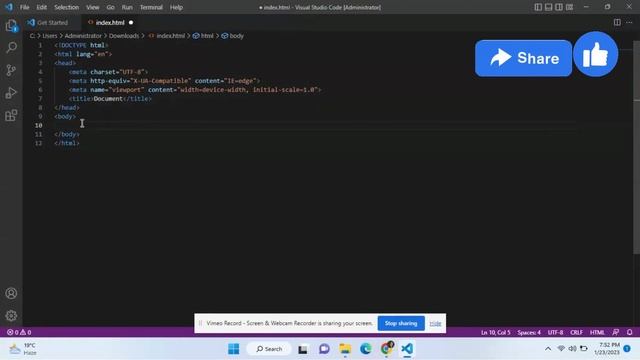Show errors and warnings in status bar
Viewport: 640px width, 360px height.
tap(19, 332)
